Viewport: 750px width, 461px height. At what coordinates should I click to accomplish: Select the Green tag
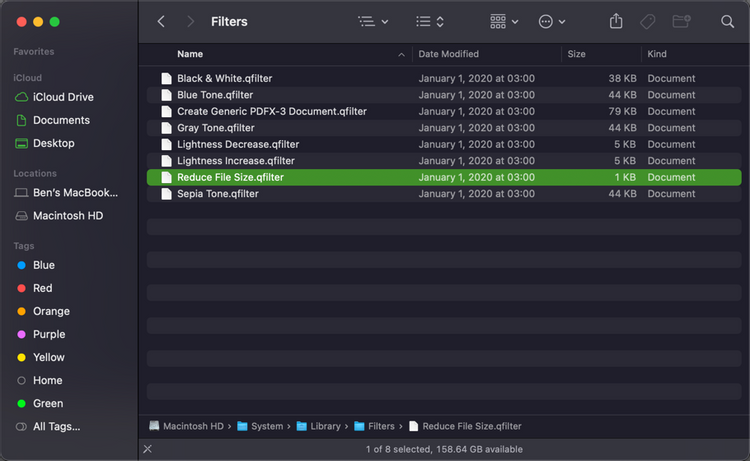tap(48, 403)
